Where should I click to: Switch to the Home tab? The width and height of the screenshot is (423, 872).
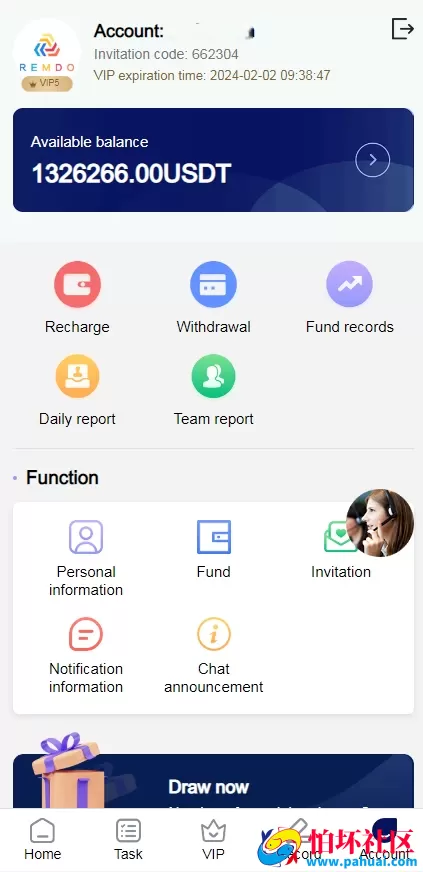coord(42,840)
